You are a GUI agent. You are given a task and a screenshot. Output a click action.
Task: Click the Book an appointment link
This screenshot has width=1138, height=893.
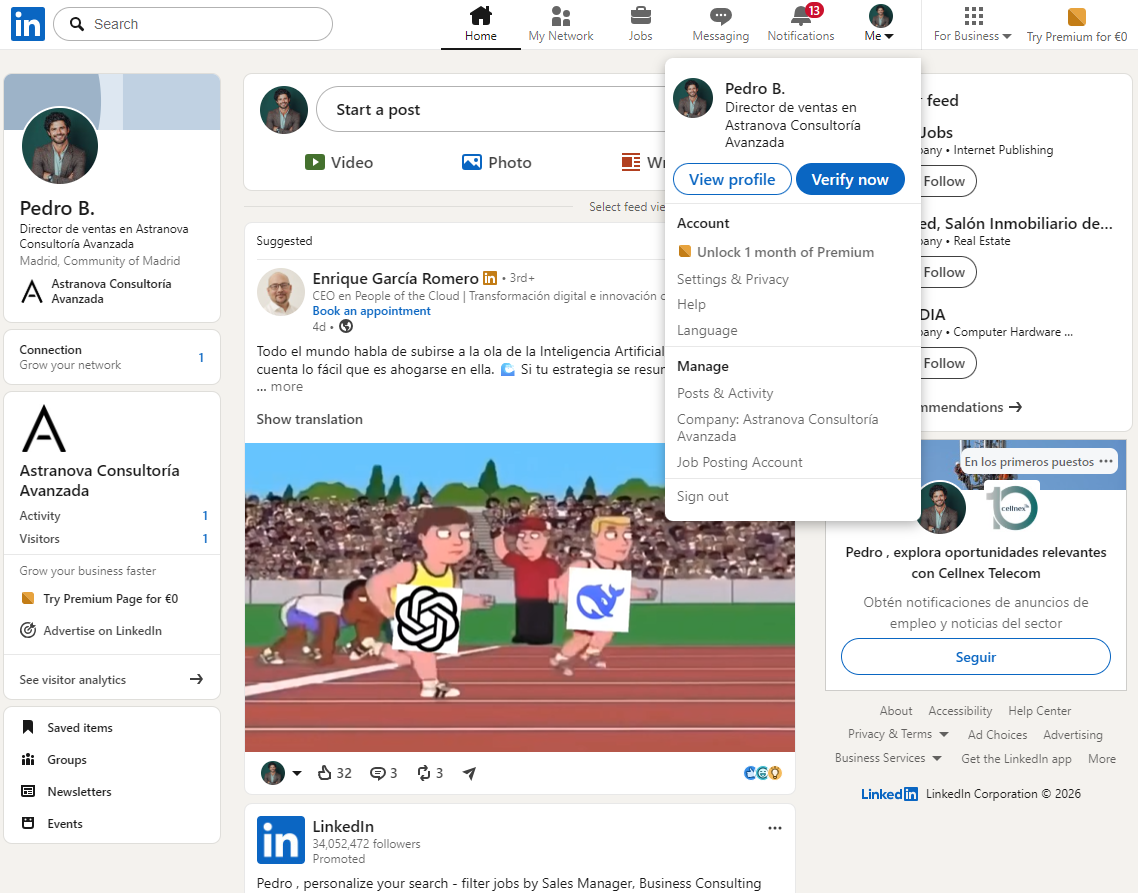tap(371, 311)
